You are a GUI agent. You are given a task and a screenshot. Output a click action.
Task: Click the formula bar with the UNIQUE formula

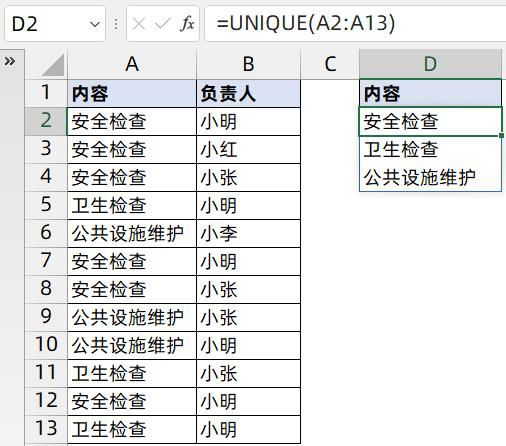pos(355,24)
